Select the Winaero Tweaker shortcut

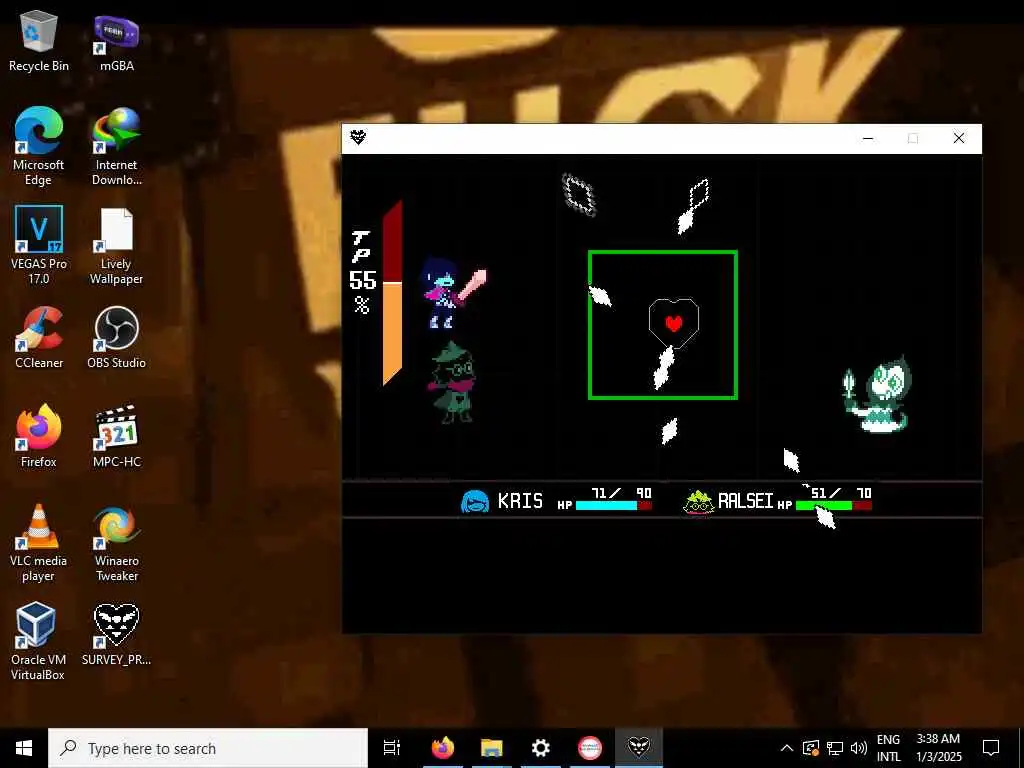pyautogui.click(x=116, y=542)
